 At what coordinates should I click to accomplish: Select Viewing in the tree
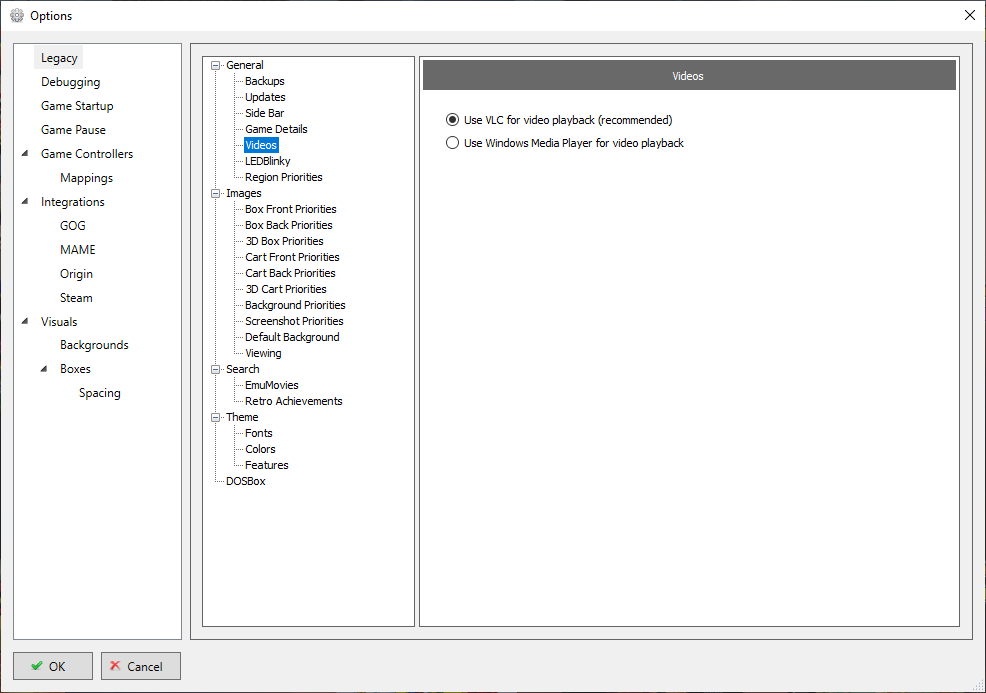click(x=263, y=353)
